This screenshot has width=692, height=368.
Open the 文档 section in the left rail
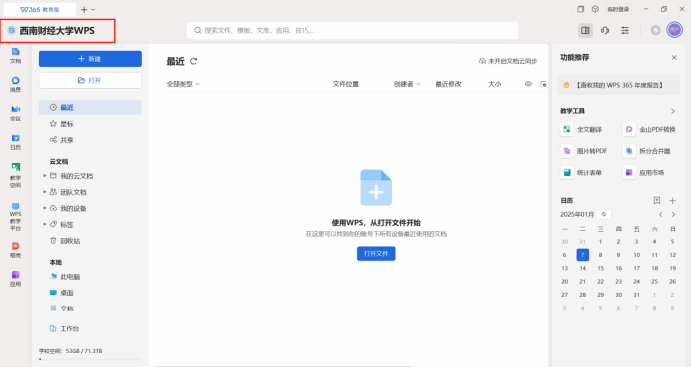tap(15, 56)
